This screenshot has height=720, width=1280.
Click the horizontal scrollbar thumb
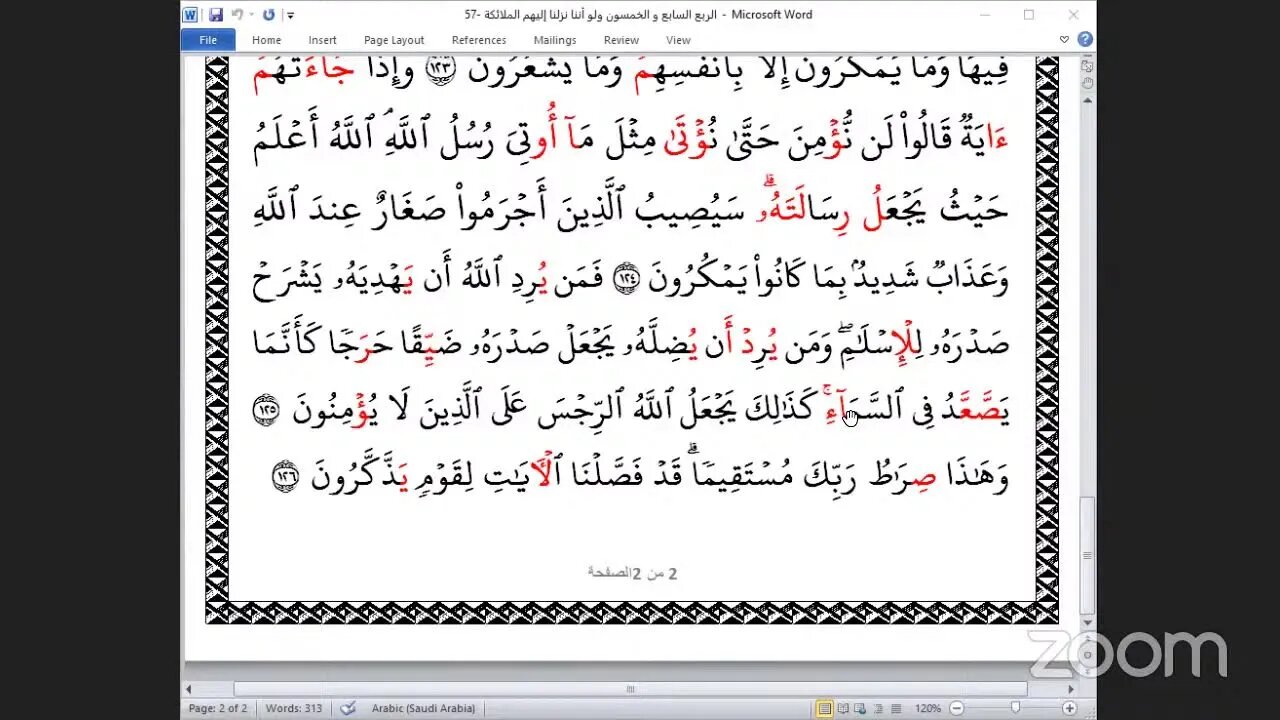[630, 689]
